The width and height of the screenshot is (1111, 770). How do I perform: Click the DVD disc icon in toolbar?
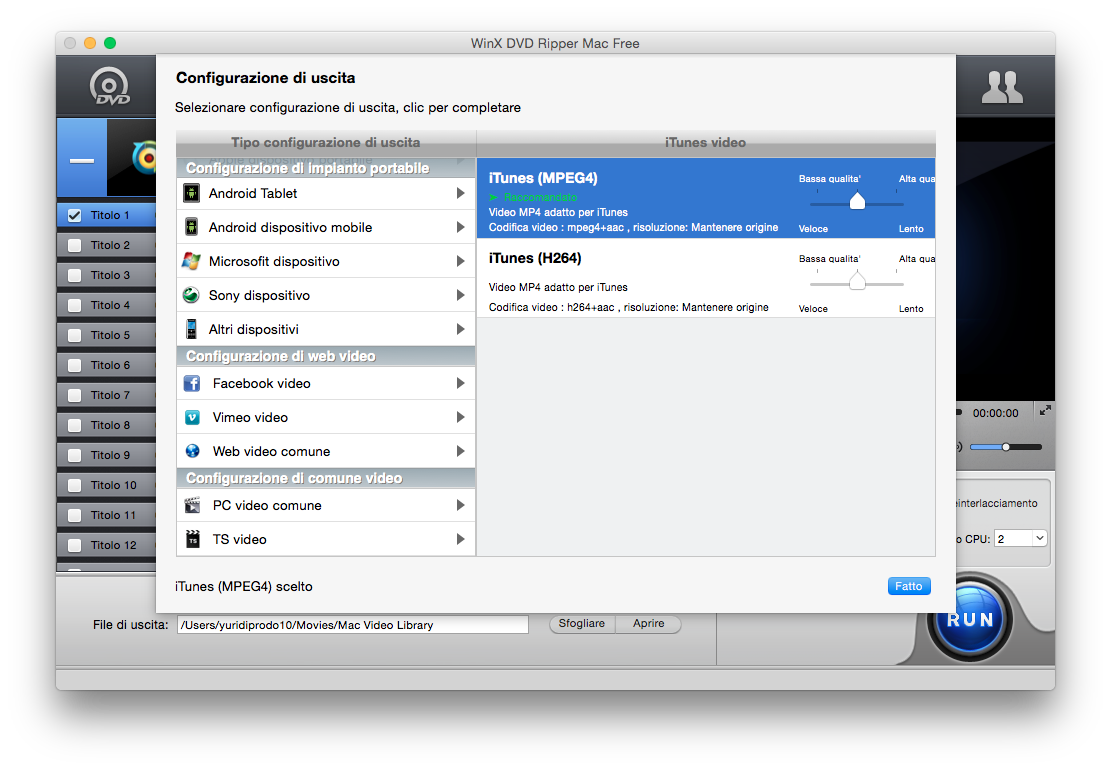(x=109, y=86)
